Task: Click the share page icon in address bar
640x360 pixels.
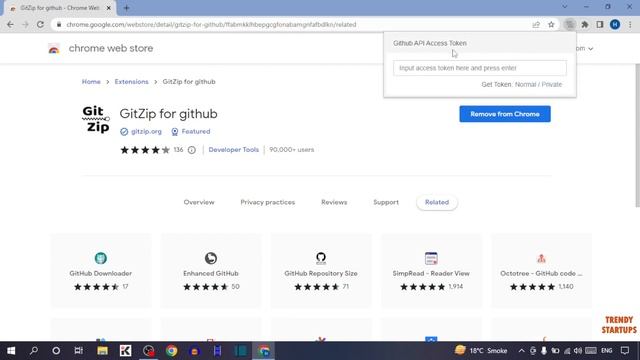Action: point(536,24)
